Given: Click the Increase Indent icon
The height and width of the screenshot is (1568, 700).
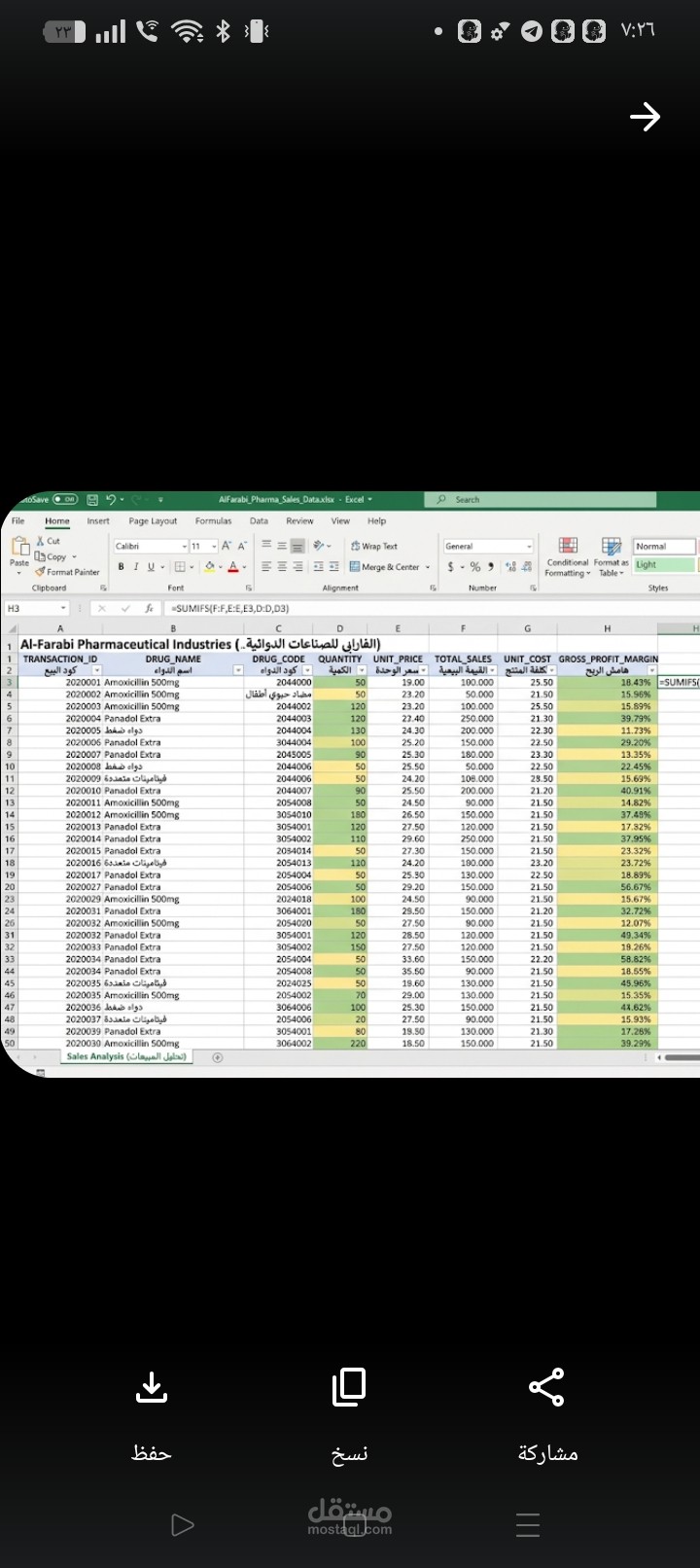Looking at the screenshot, I should [333, 566].
